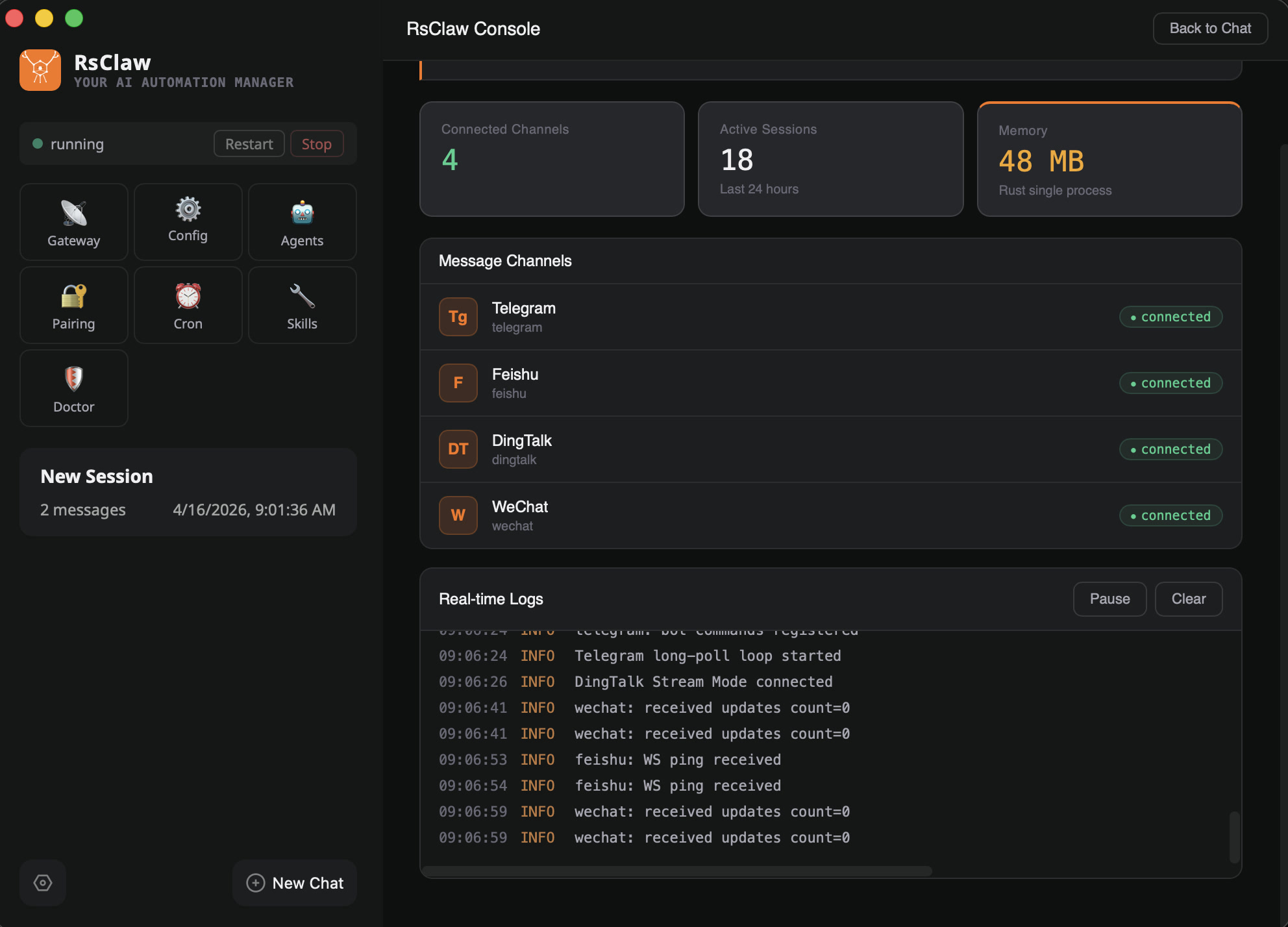Click the Telegram channel icon

(458, 317)
